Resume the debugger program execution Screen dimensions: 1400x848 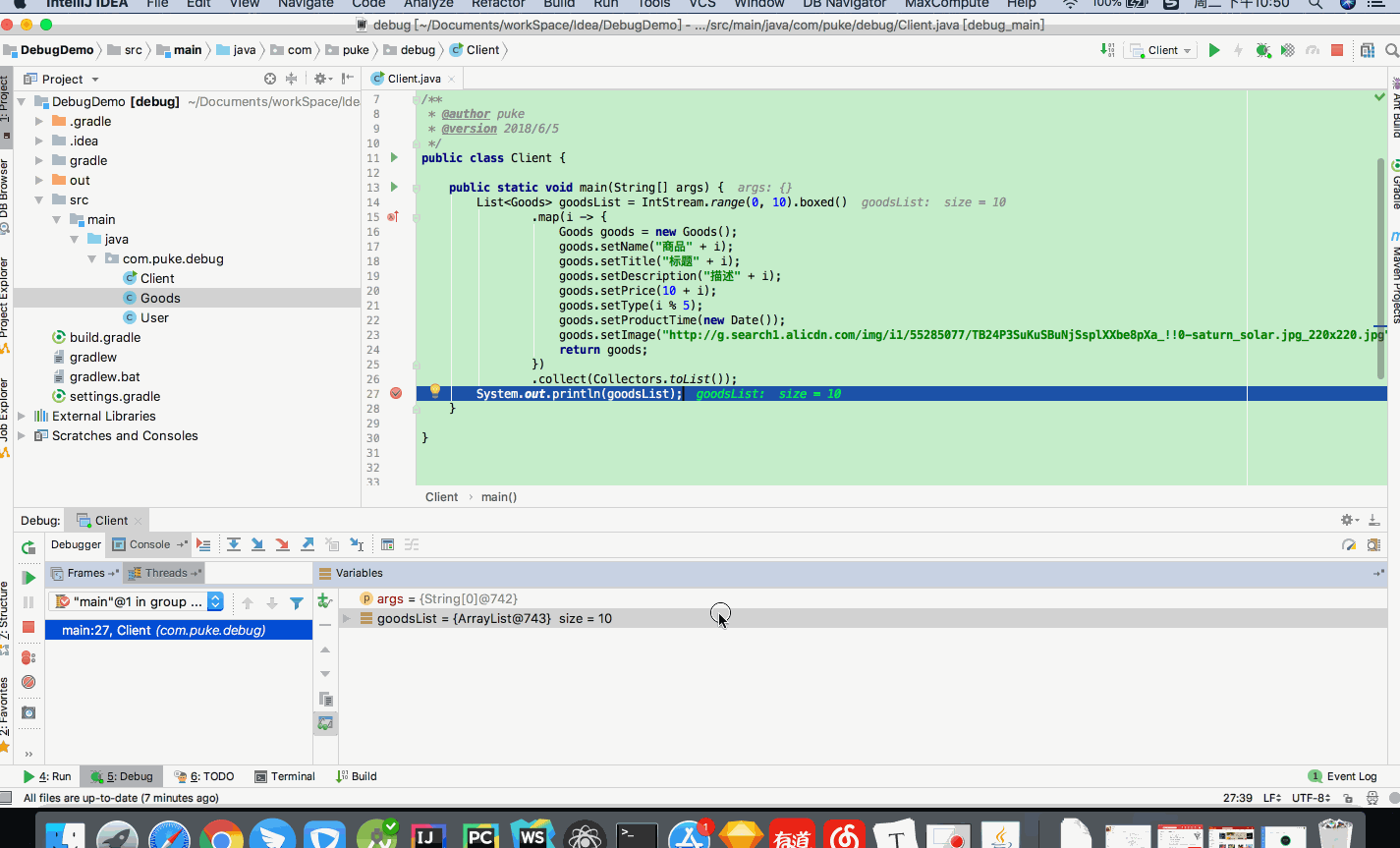28,577
